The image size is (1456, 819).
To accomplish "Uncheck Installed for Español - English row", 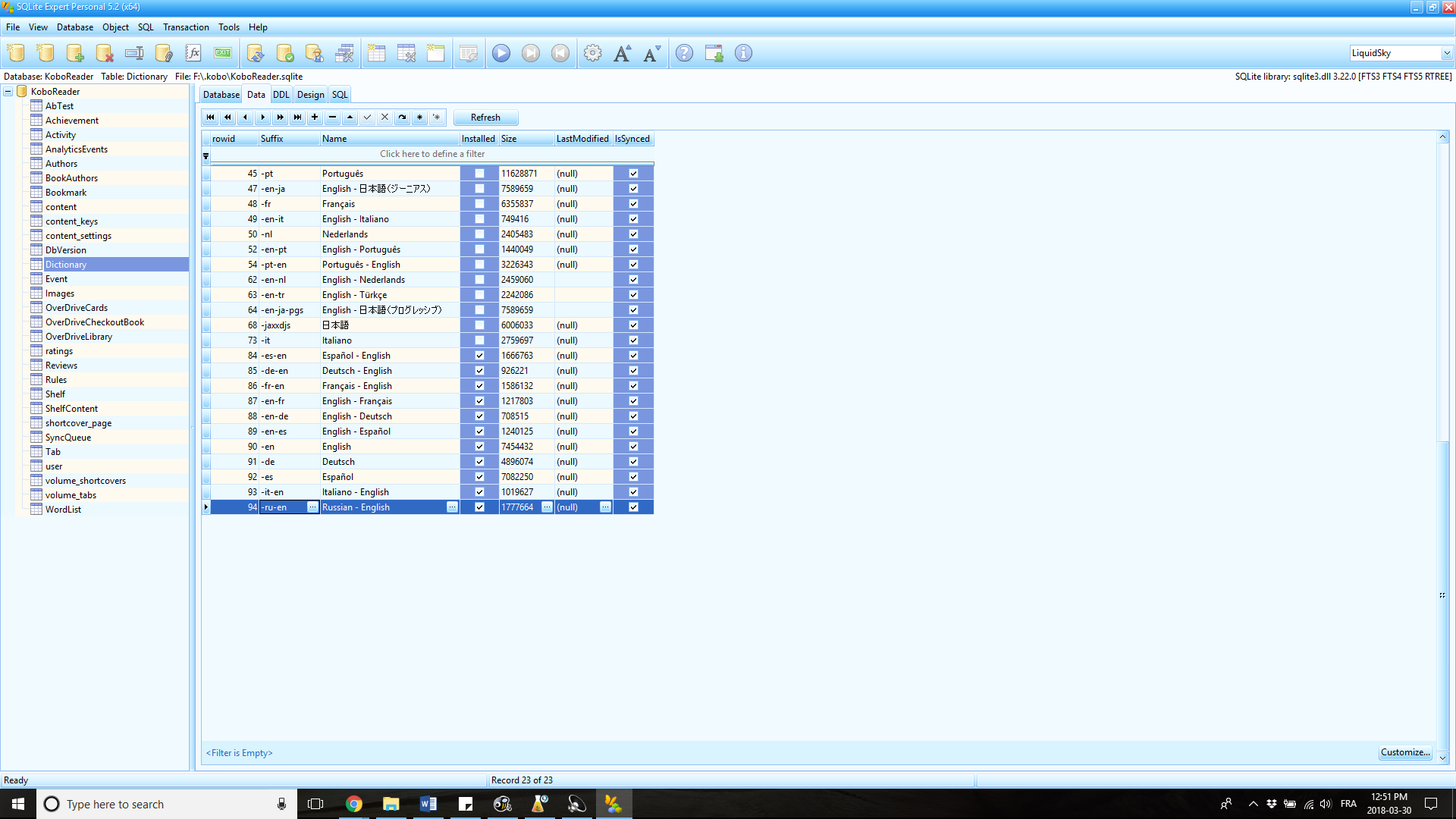I will point(479,356).
